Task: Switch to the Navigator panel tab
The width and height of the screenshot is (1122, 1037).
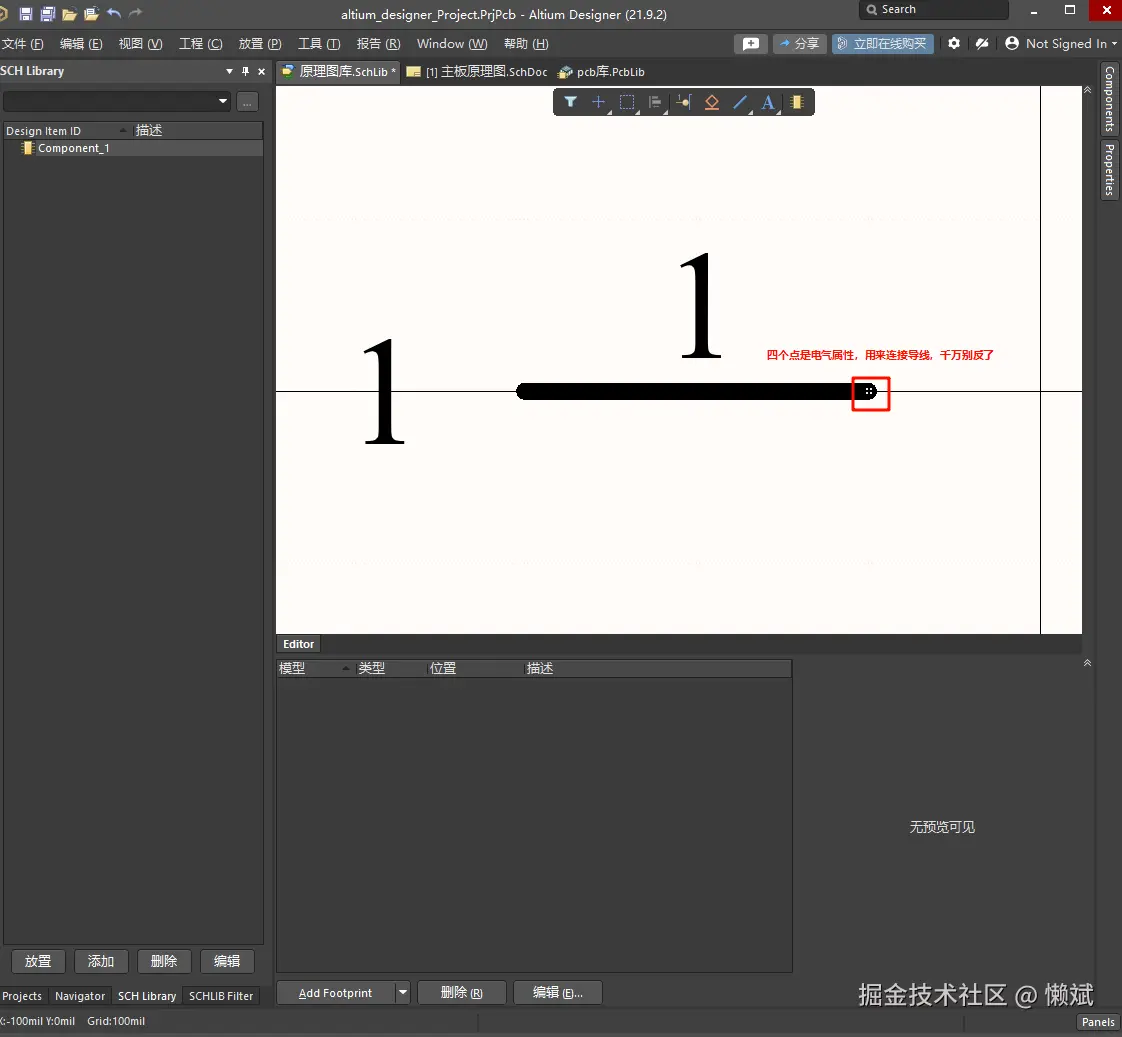Action: (80, 995)
